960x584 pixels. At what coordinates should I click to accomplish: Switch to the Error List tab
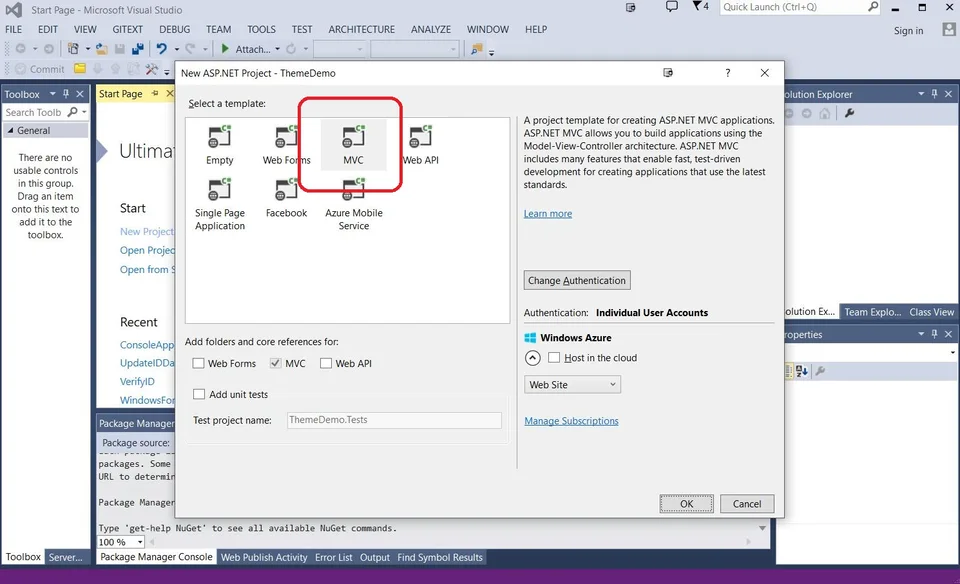click(x=334, y=557)
